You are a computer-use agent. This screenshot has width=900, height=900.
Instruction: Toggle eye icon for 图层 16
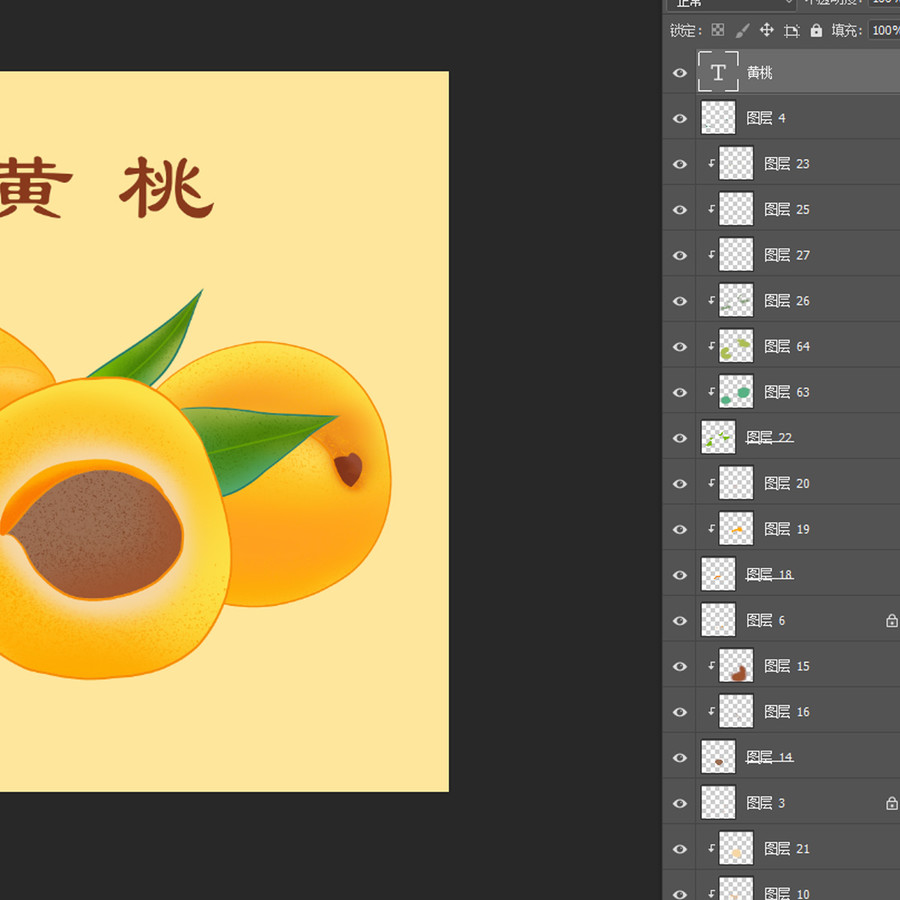(680, 712)
